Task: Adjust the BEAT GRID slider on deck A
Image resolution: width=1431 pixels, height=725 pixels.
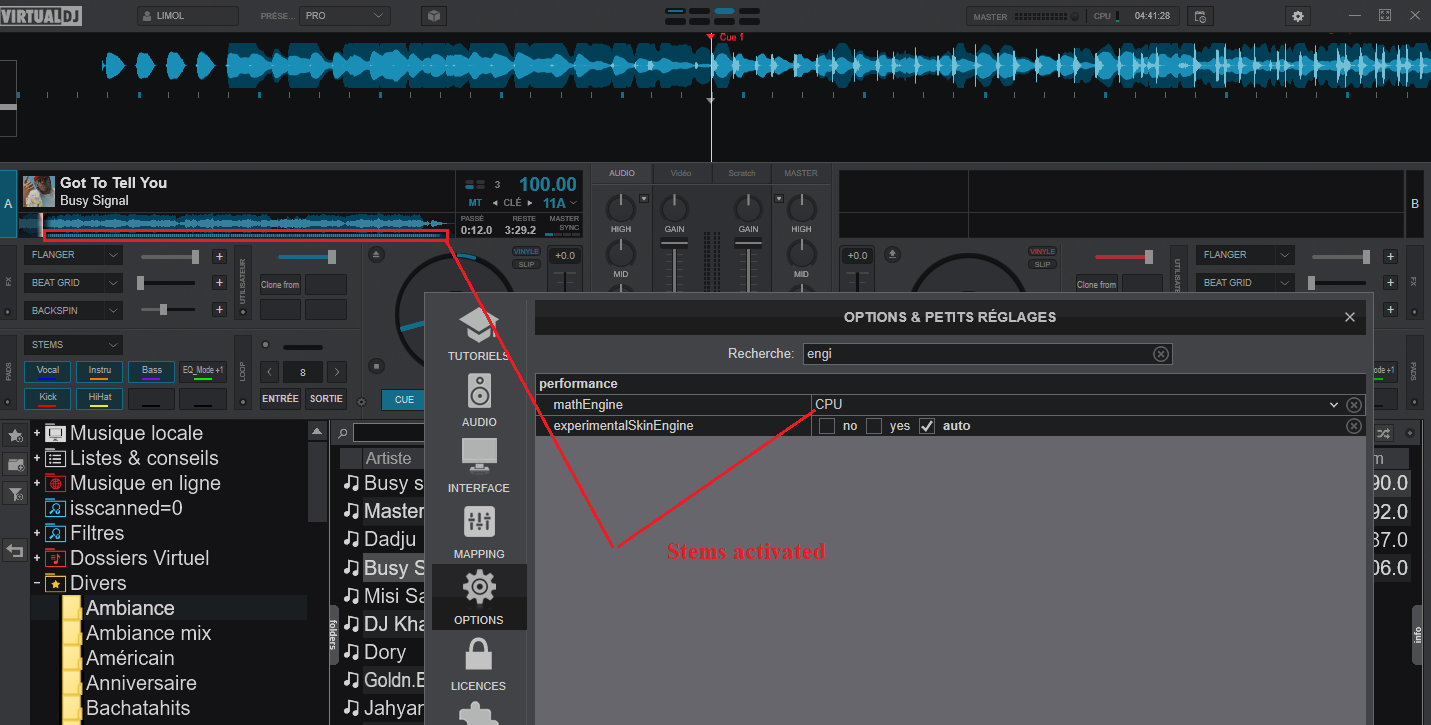Action: tap(168, 283)
